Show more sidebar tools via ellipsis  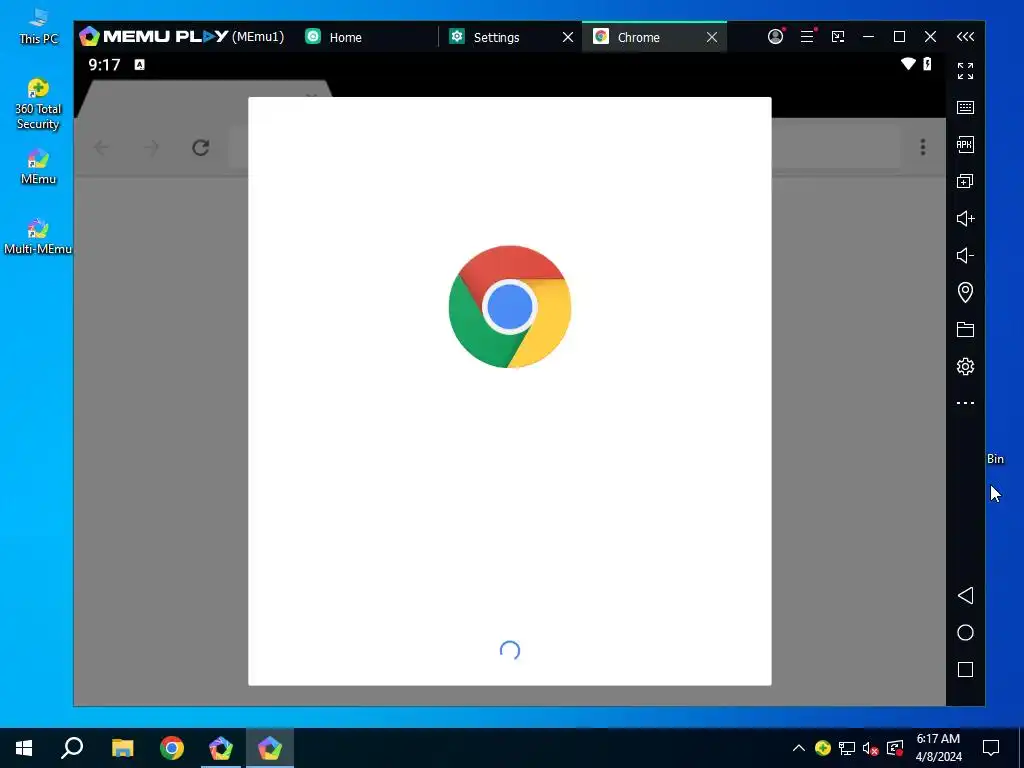[x=965, y=403]
